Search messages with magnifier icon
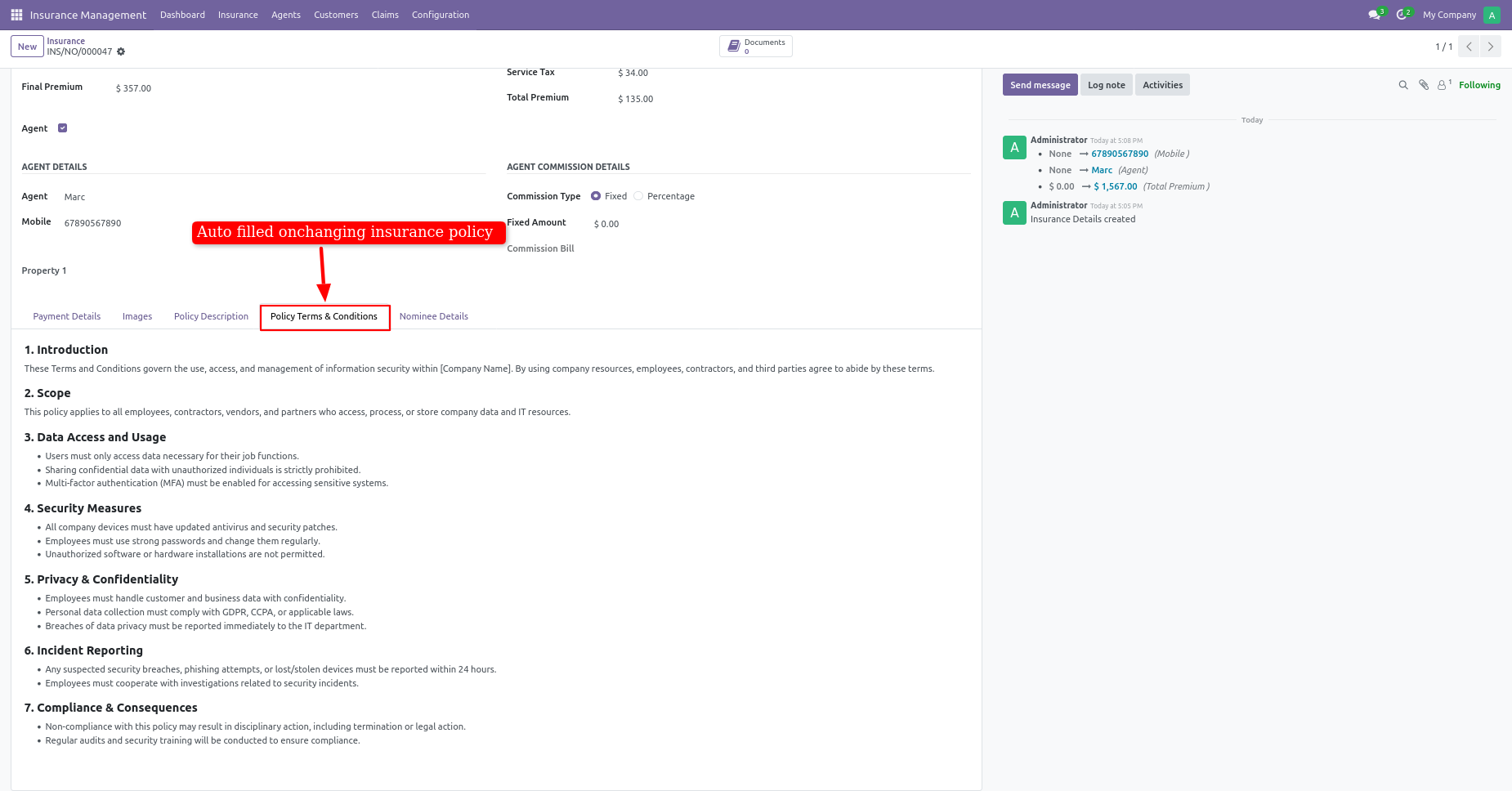This screenshot has width=1512, height=791. pyautogui.click(x=1403, y=85)
